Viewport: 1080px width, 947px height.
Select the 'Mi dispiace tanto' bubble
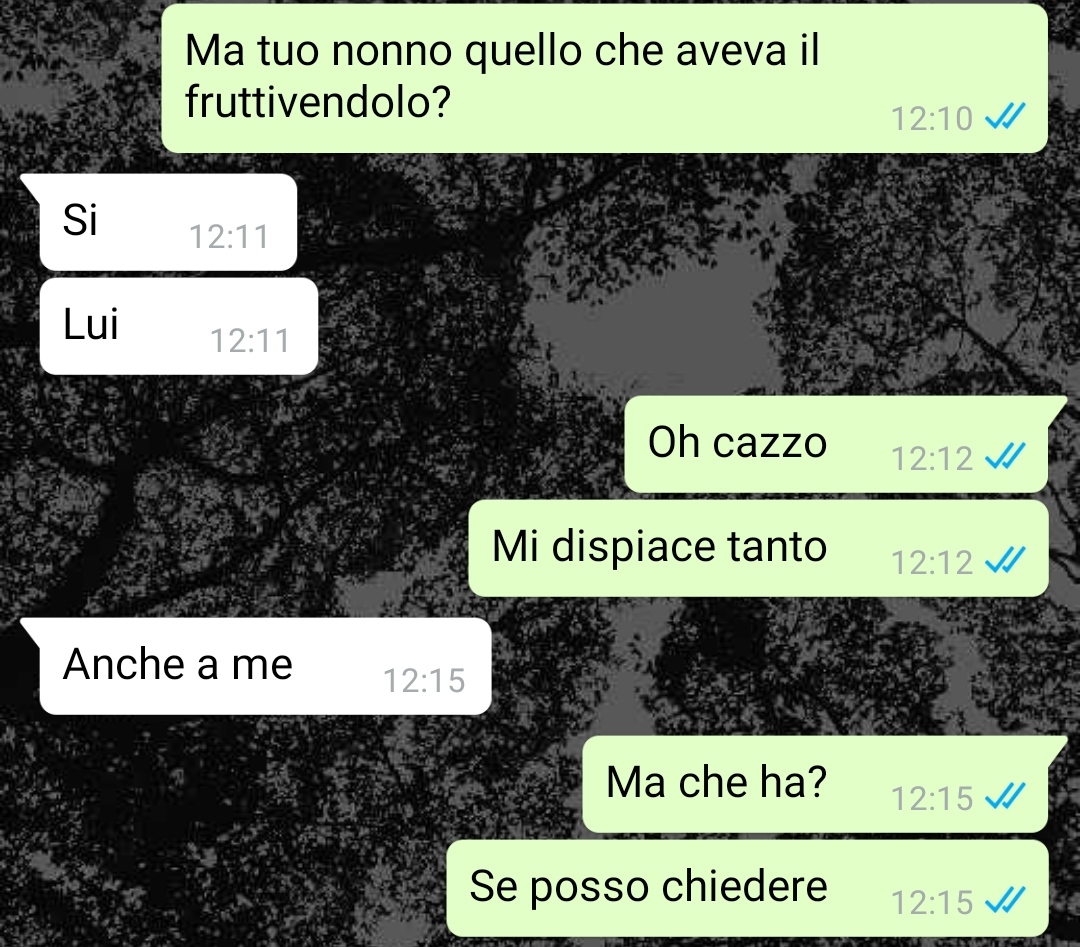tap(758, 548)
